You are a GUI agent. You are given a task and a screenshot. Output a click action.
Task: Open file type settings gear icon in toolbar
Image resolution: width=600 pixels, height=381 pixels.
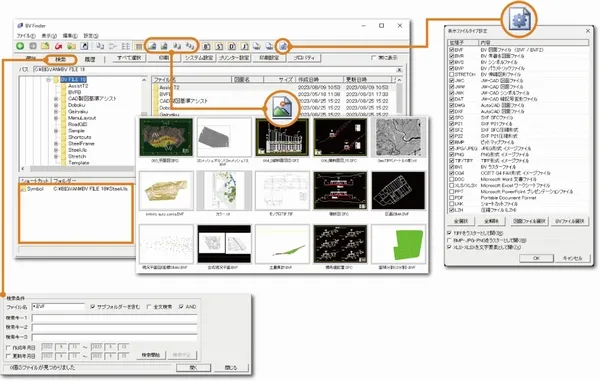click(283, 47)
